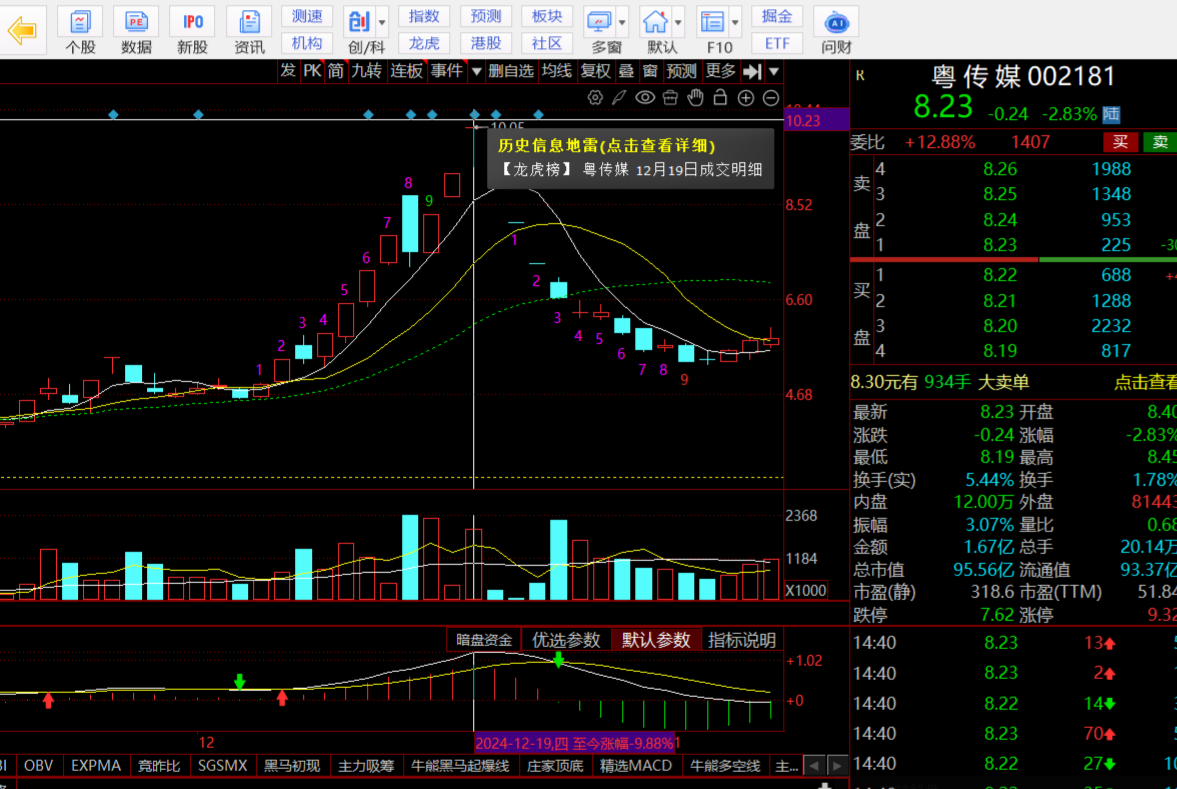Click the red 买 buy button
This screenshot has width=1177, height=789.
[1121, 142]
